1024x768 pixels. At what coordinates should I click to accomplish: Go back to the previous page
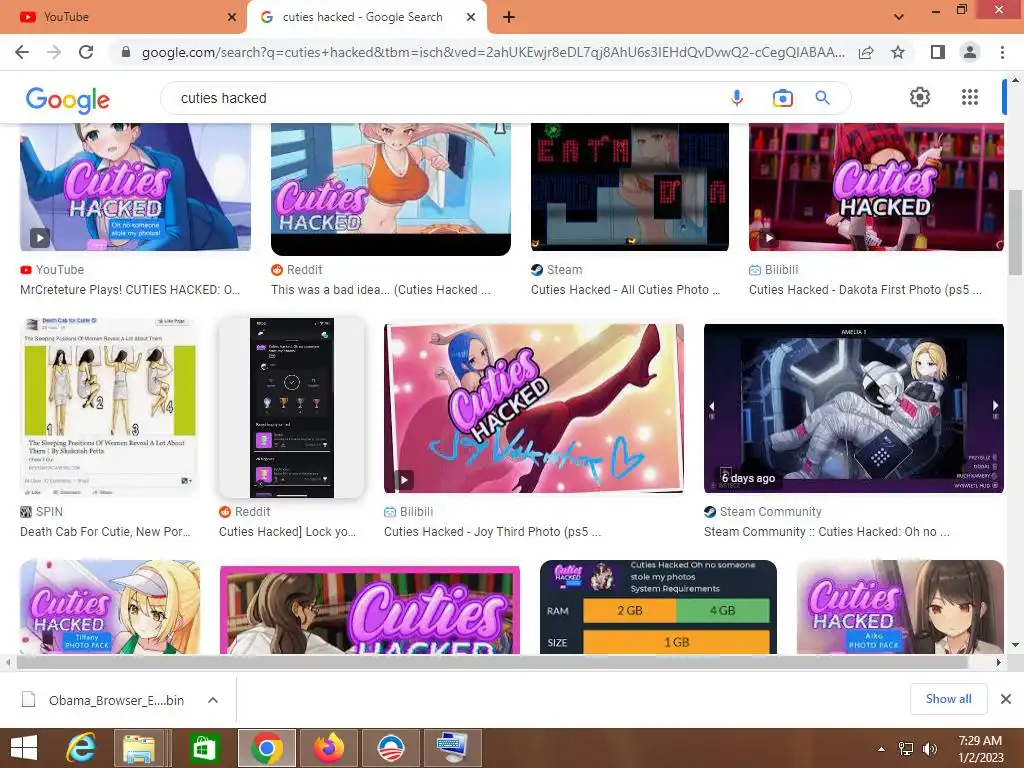pyautogui.click(x=22, y=52)
